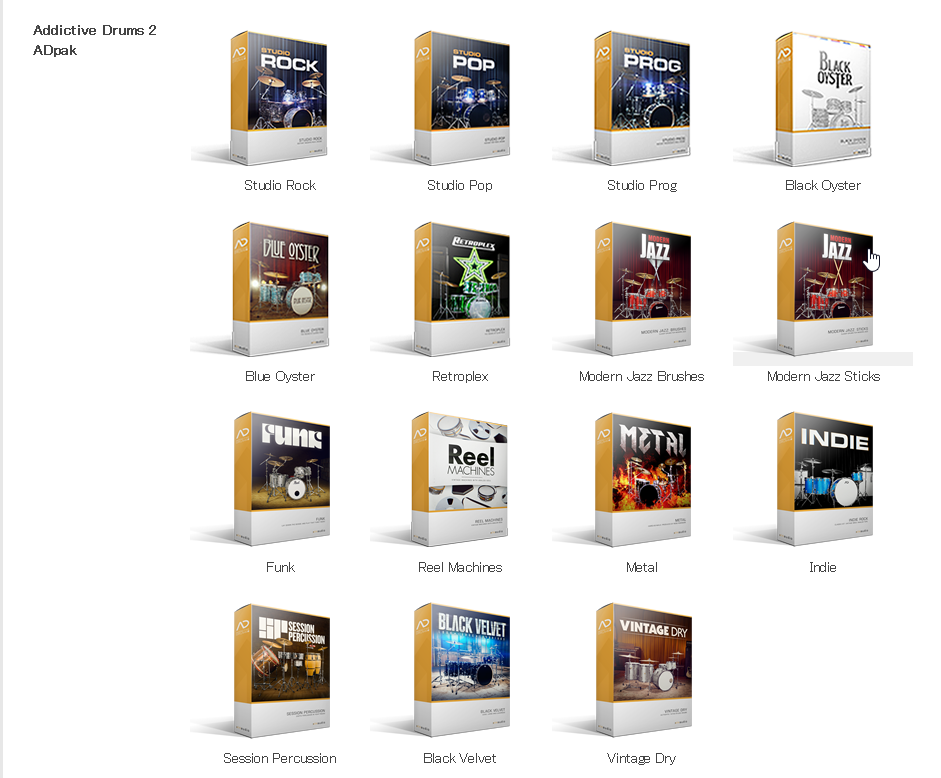Open the Vintage Dry box image
941x778 pixels.
pos(642,671)
